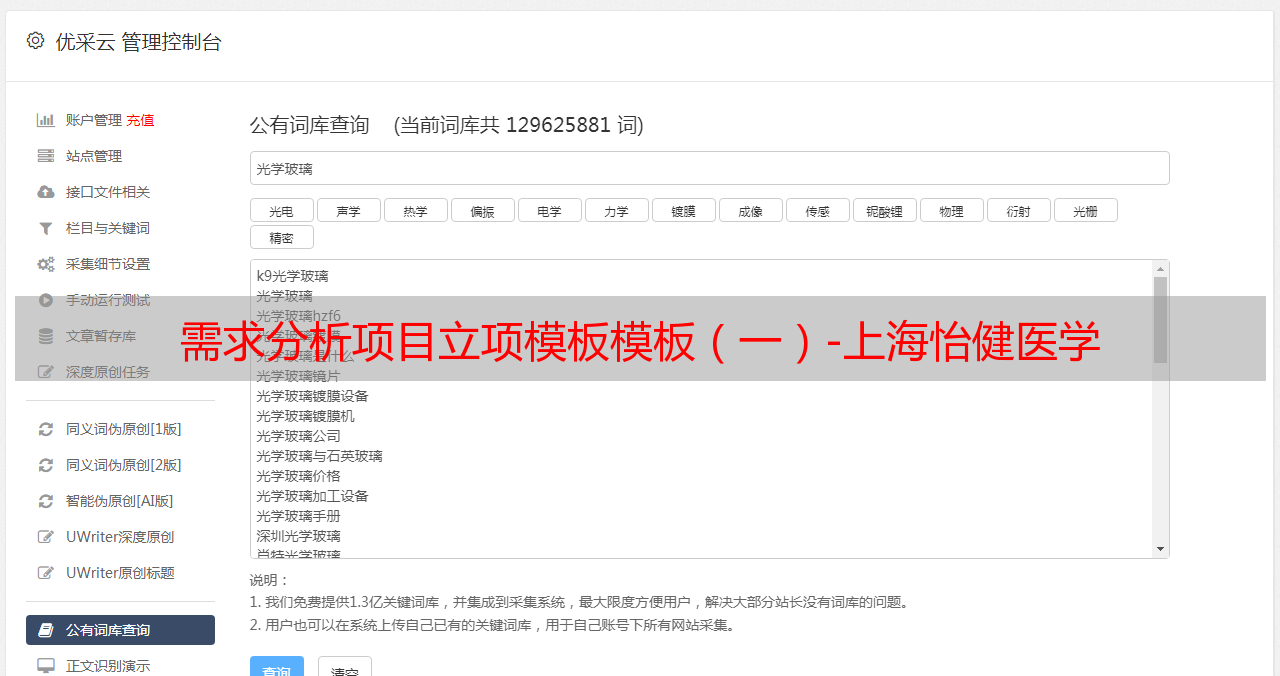
Task: Click the keyword input containing 光学玻璃
Action: [709, 168]
